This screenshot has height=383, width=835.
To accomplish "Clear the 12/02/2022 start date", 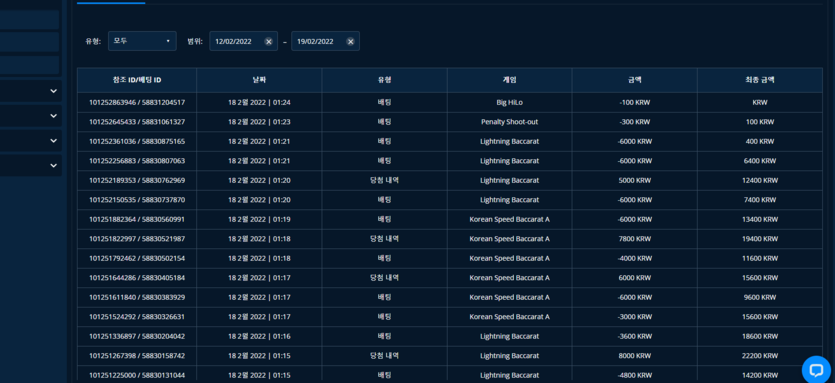I will coord(268,42).
